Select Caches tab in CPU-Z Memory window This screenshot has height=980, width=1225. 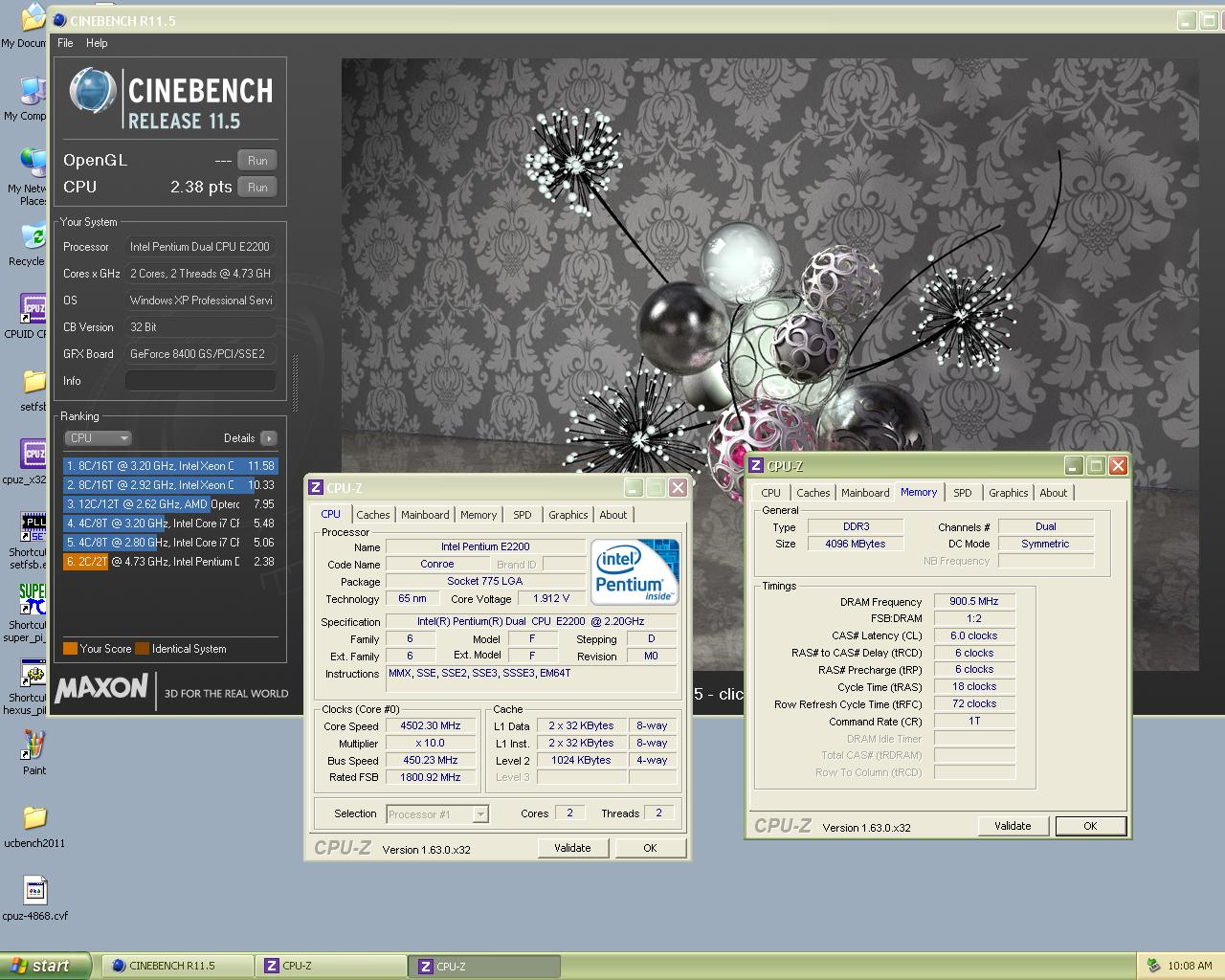813,493
